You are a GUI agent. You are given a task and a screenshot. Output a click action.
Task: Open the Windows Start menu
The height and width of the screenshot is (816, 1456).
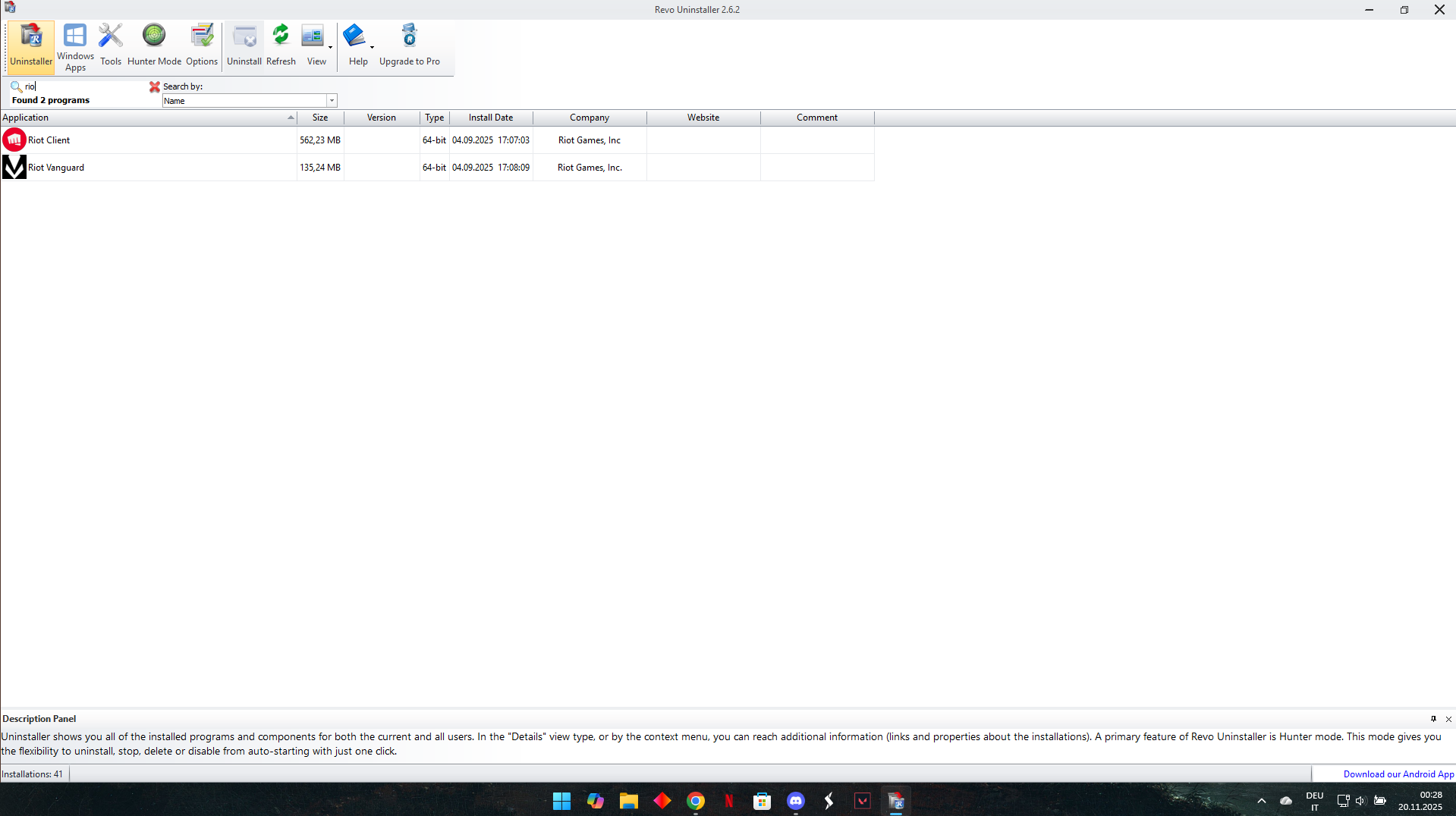pyautogui.click(x=561, y=801)
